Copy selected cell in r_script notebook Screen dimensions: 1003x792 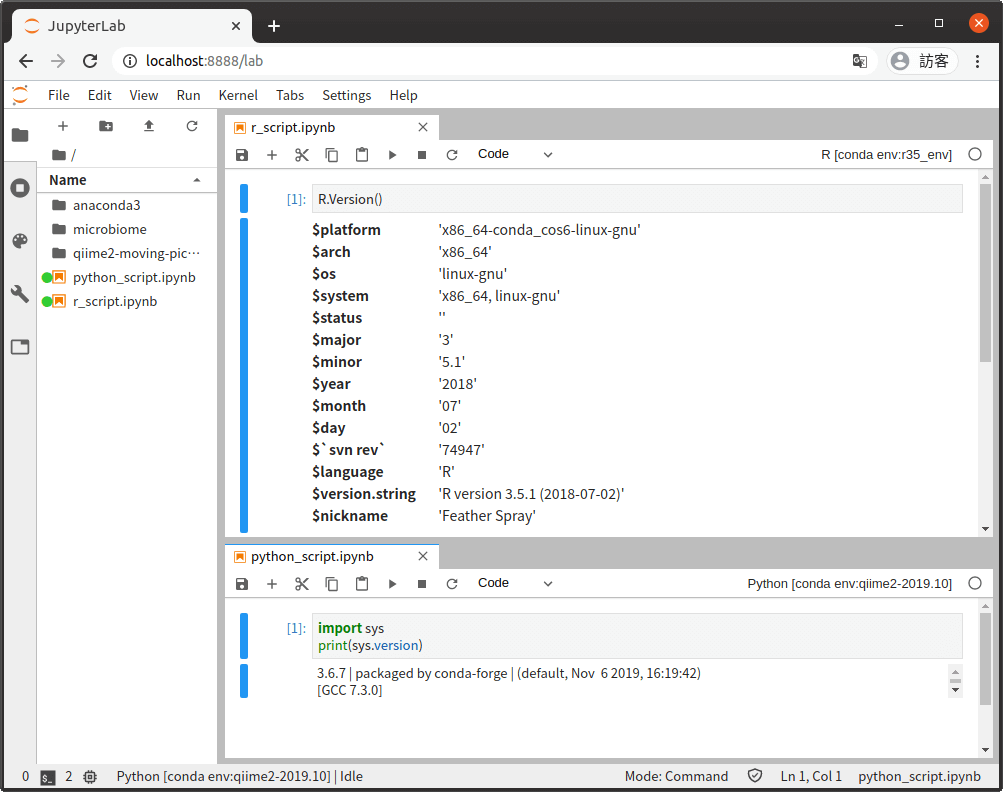coord(331,155)
